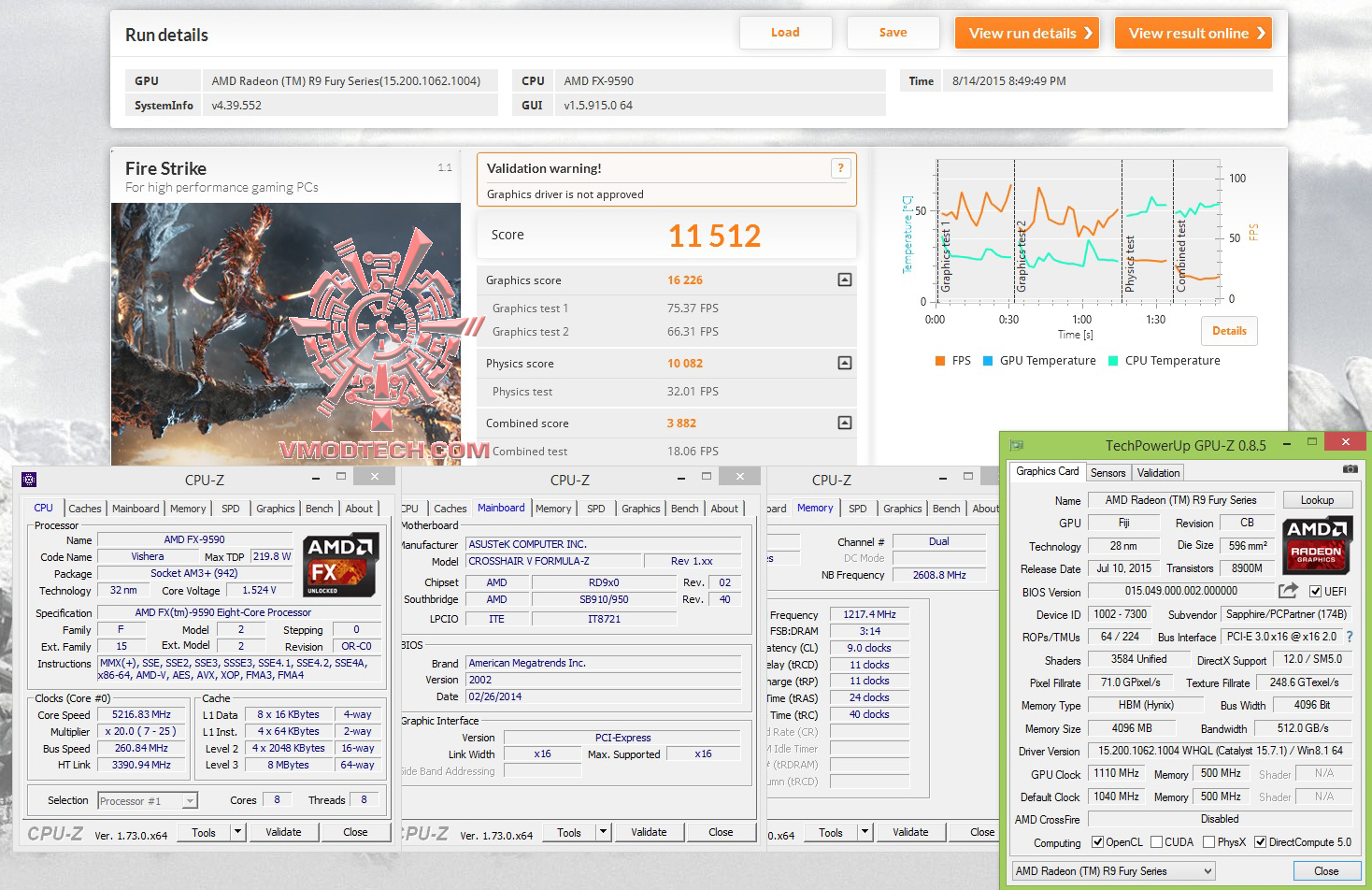Collapse the Graphics score details arrow

[844, 280]
